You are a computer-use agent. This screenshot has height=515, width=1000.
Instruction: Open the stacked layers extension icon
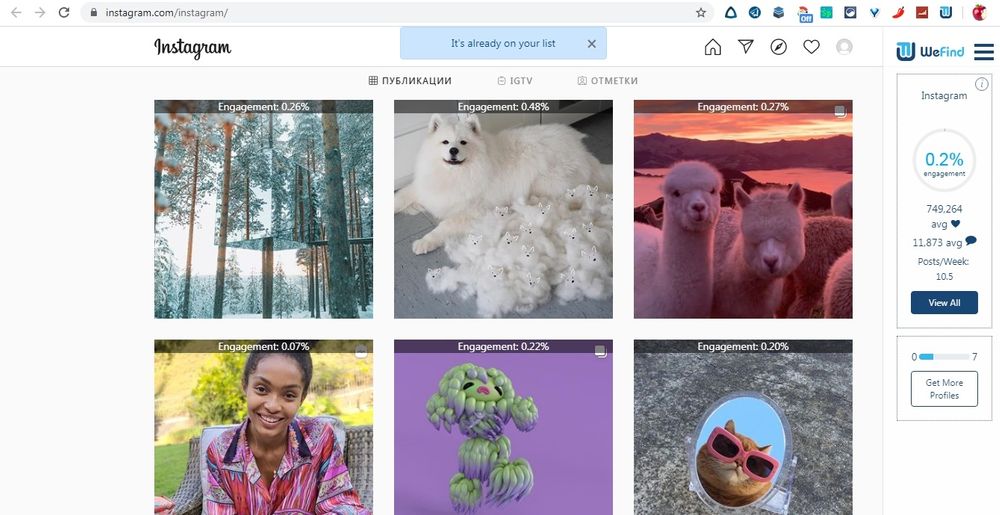click(779, 12)
